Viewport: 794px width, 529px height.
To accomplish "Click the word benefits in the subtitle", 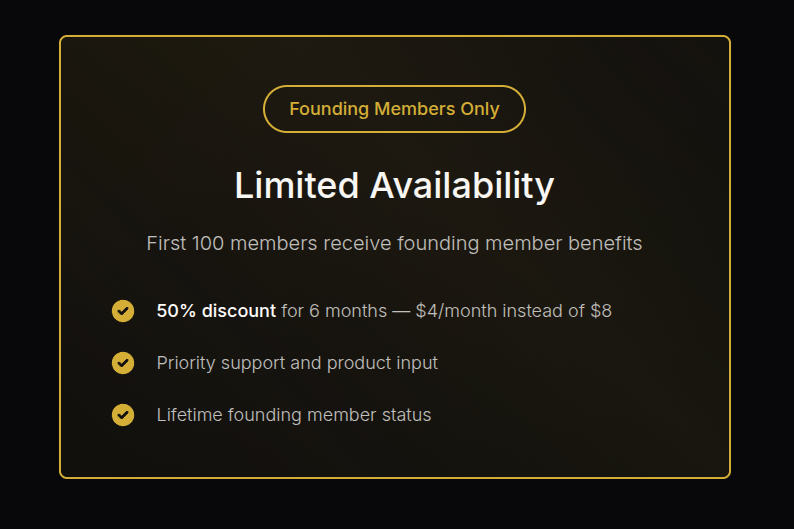I will (x=605, y=243).
